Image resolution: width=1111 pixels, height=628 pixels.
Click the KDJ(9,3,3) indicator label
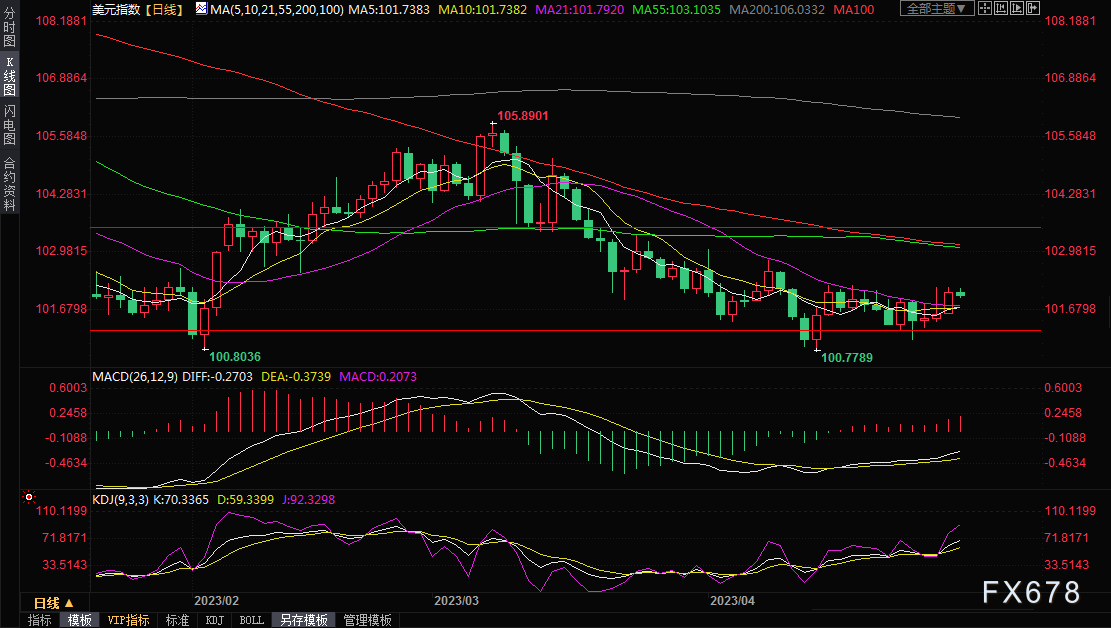[x=120, y=500]
